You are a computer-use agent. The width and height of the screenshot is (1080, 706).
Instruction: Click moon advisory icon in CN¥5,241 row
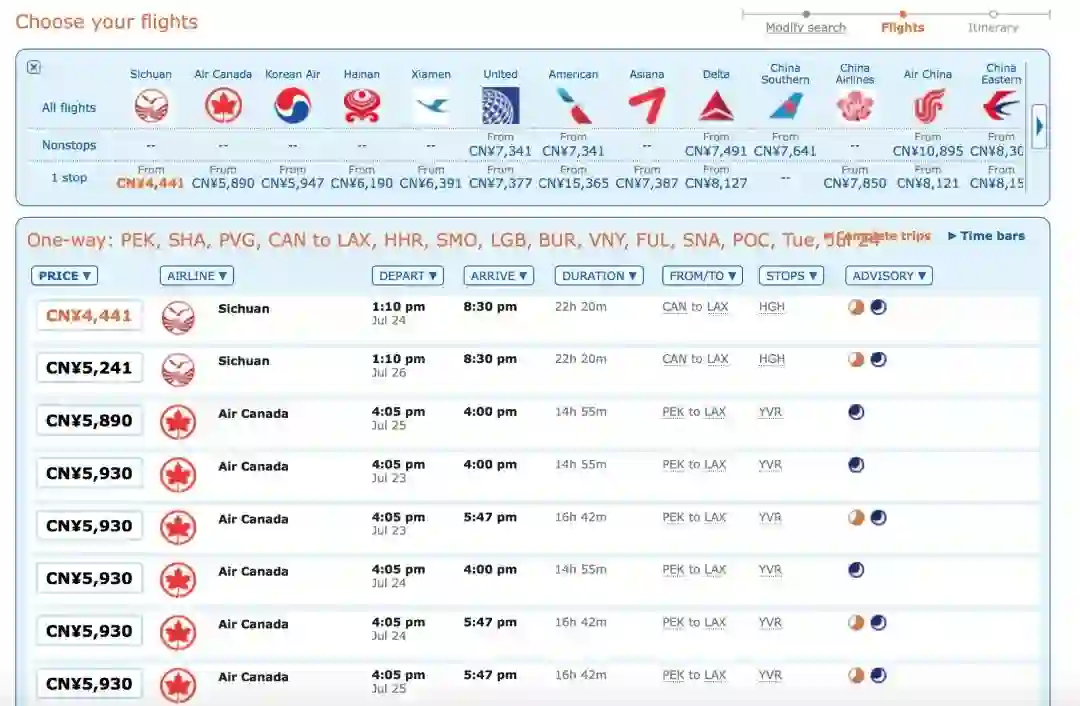pyautogui.click(x=878, y=360)
